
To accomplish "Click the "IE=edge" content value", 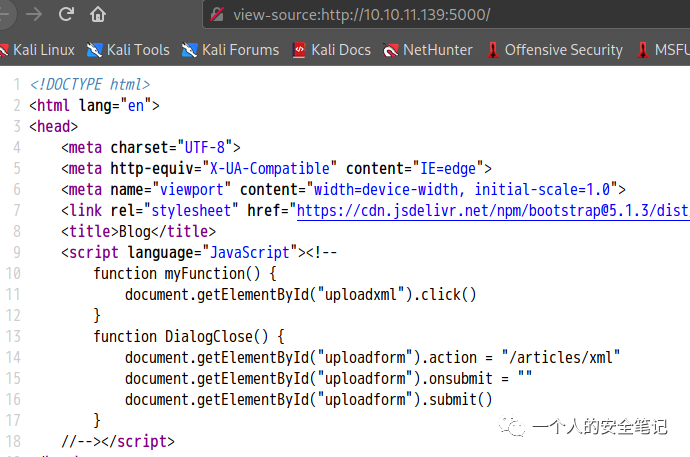I will (x=448, y=168).
